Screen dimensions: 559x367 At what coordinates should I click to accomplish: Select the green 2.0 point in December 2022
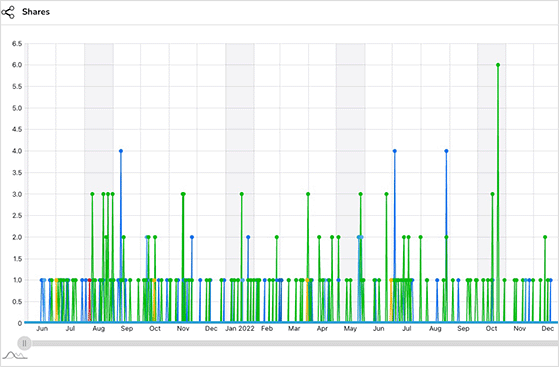tap(545, 237)
